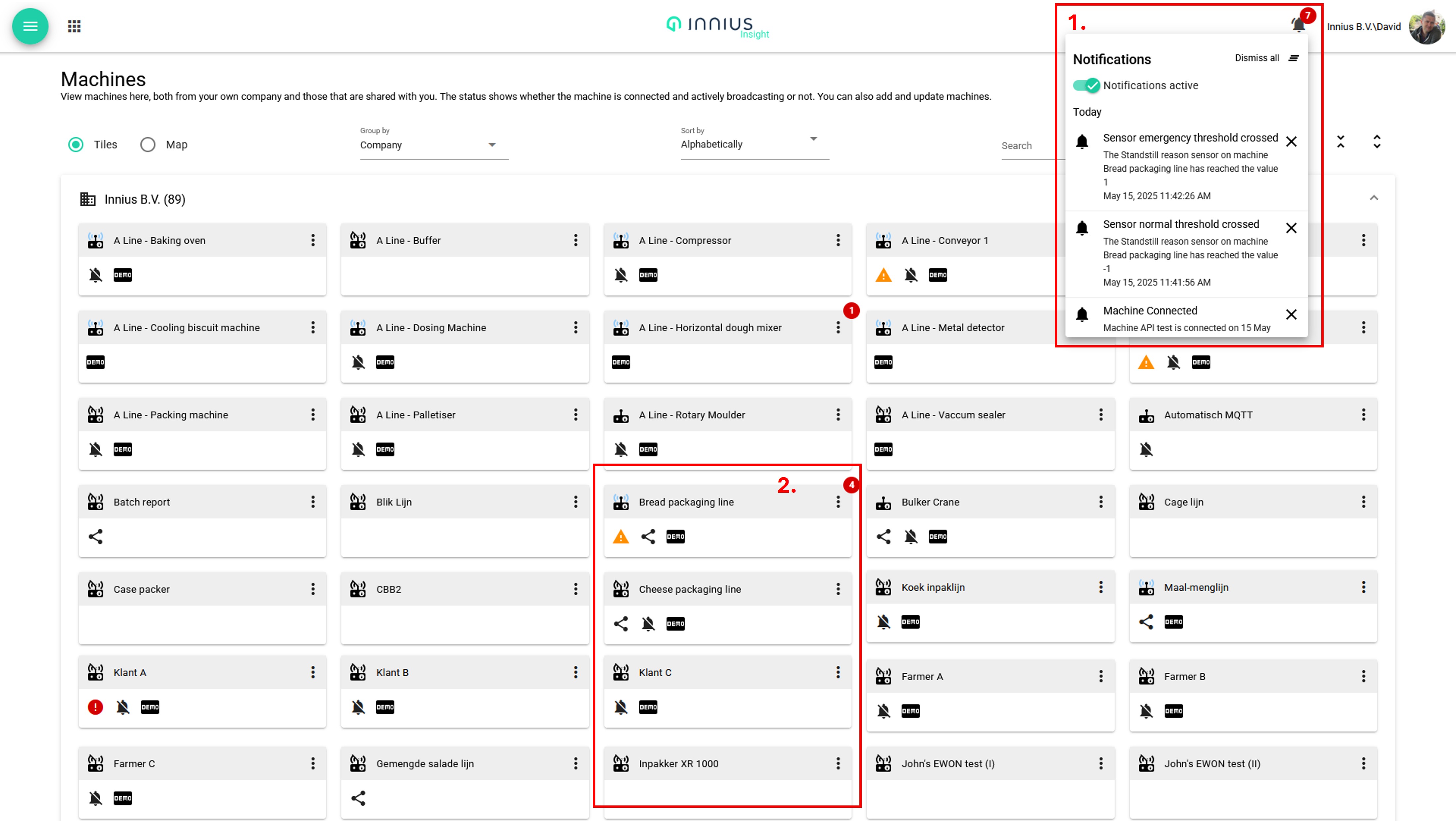The height and width of the screenshot is (821, 1456).
Task: Open options menu for A Line - Palletiser
Action: click(575, 415)
